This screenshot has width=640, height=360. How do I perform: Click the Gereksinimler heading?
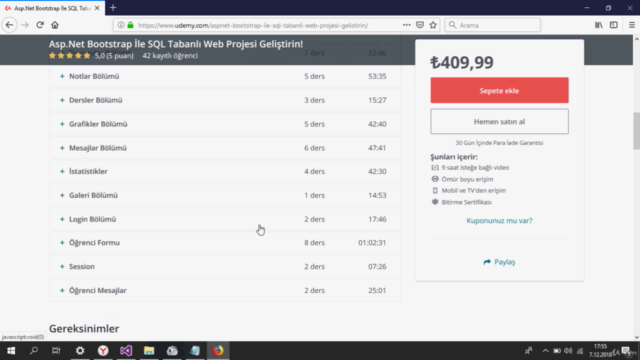click(x=84, y=329)
